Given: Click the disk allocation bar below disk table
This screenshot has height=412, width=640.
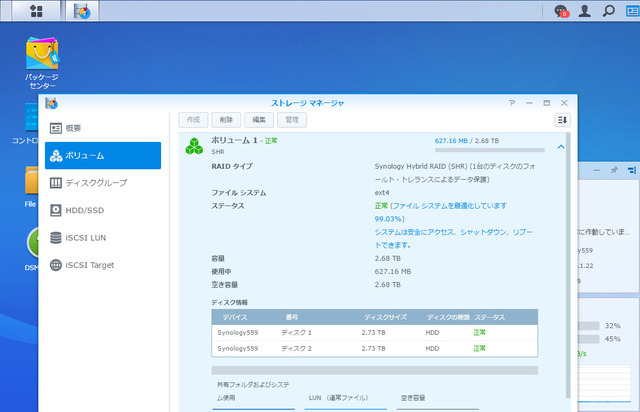Looking at the screenshot, I should point(374,370).
